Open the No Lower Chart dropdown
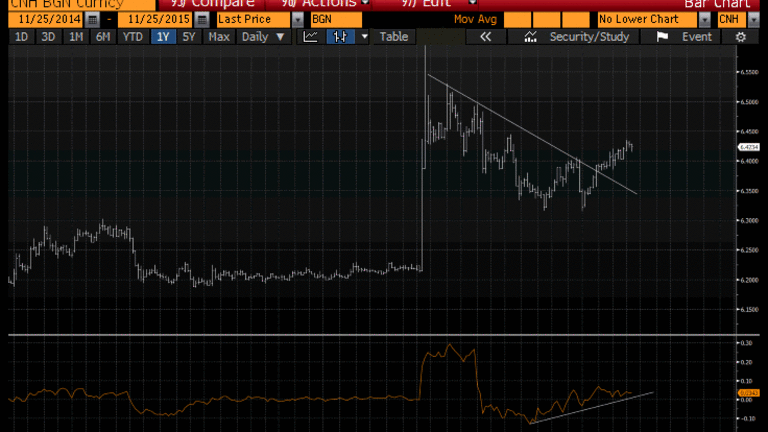The height and width of the screenshot is (432, 768). point(705,19)
